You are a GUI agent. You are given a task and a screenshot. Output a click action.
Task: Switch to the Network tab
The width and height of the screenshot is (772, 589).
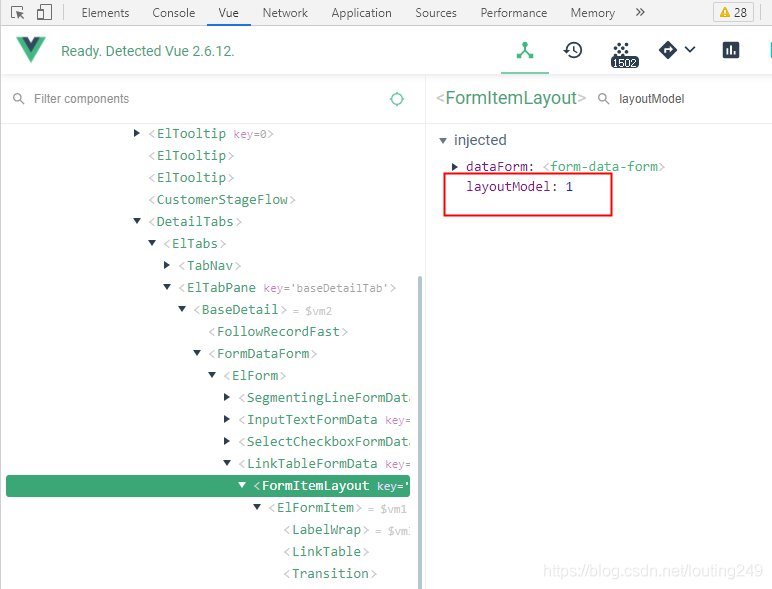pyautogui.click(x=285, y=13)
